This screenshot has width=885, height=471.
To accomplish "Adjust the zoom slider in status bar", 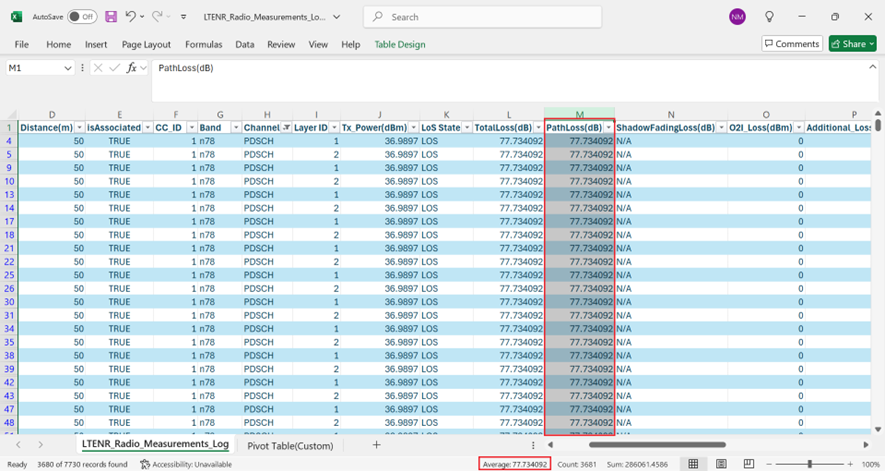I will pyautogui.click(x=809, y=464).
